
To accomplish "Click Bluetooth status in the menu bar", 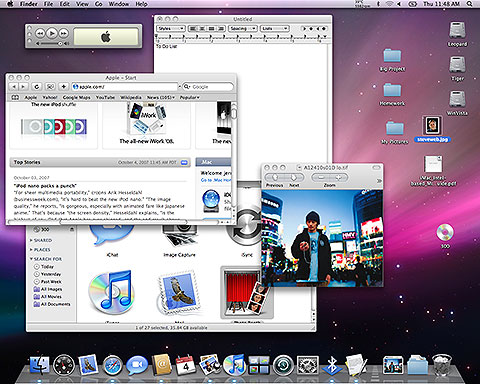I will (x=378, y=4).
